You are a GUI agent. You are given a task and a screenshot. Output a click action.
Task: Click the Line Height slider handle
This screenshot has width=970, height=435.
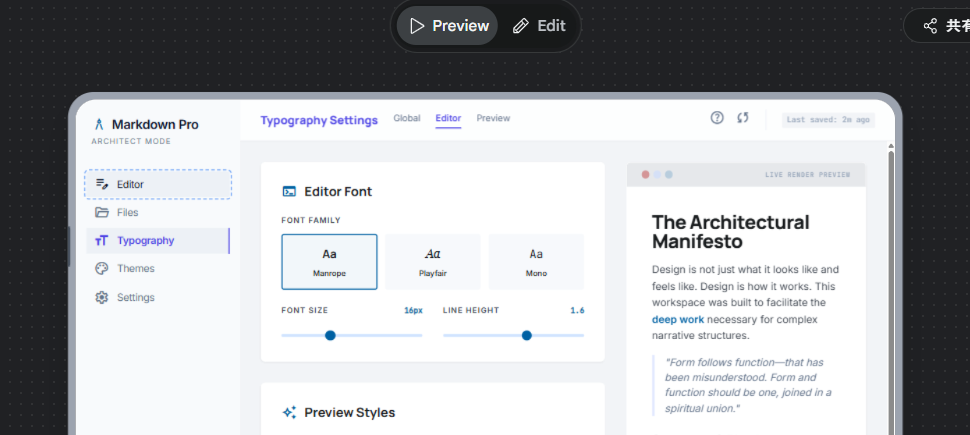[527, 335]
